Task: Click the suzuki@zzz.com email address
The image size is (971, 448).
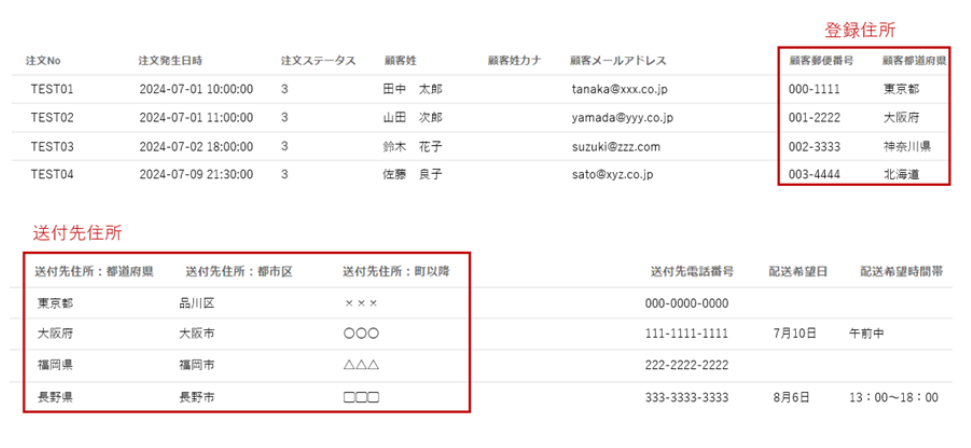Action: pos(616,146)
